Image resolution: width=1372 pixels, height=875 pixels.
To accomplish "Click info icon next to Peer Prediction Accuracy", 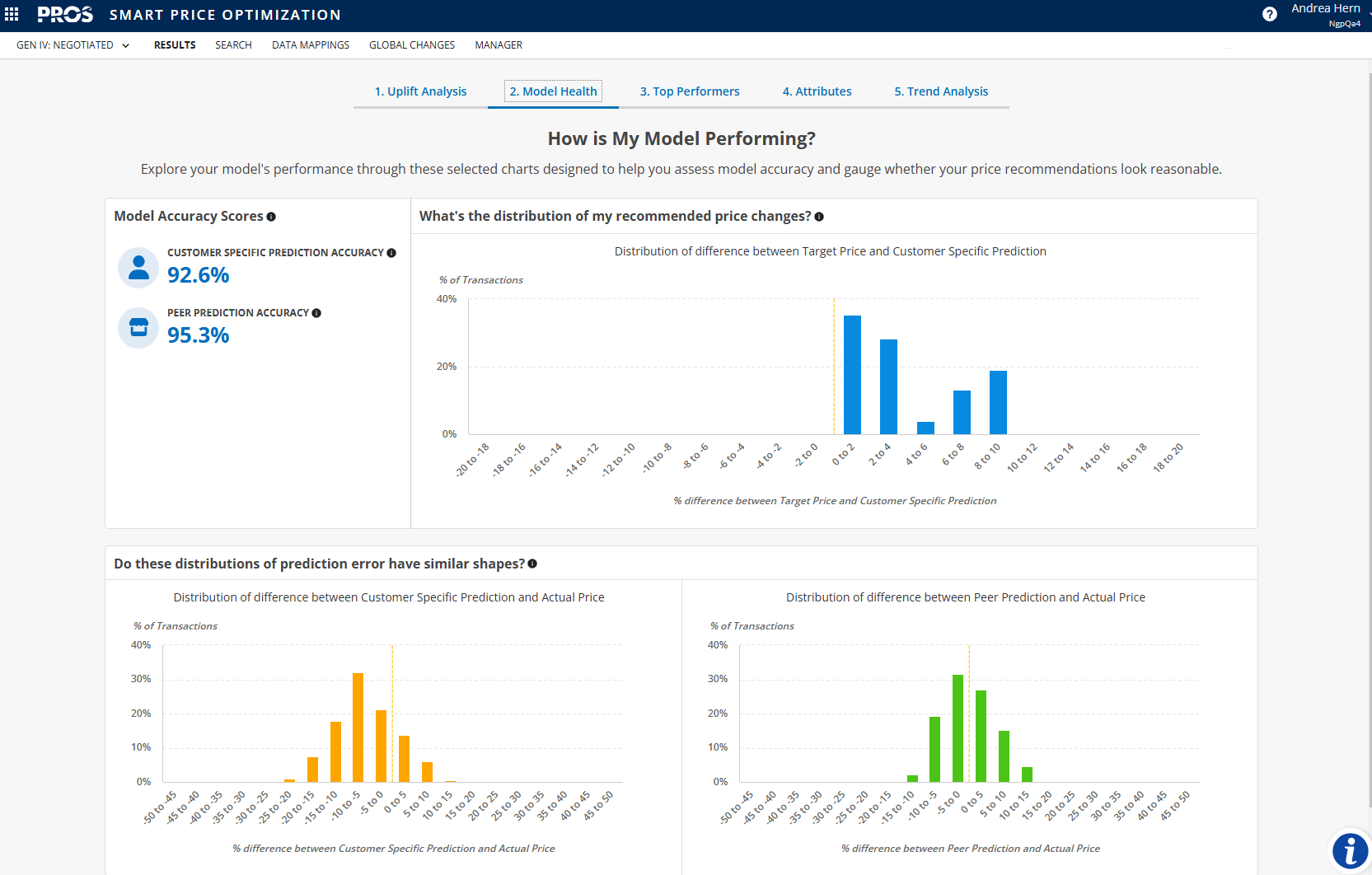I will tap(316, 313).
